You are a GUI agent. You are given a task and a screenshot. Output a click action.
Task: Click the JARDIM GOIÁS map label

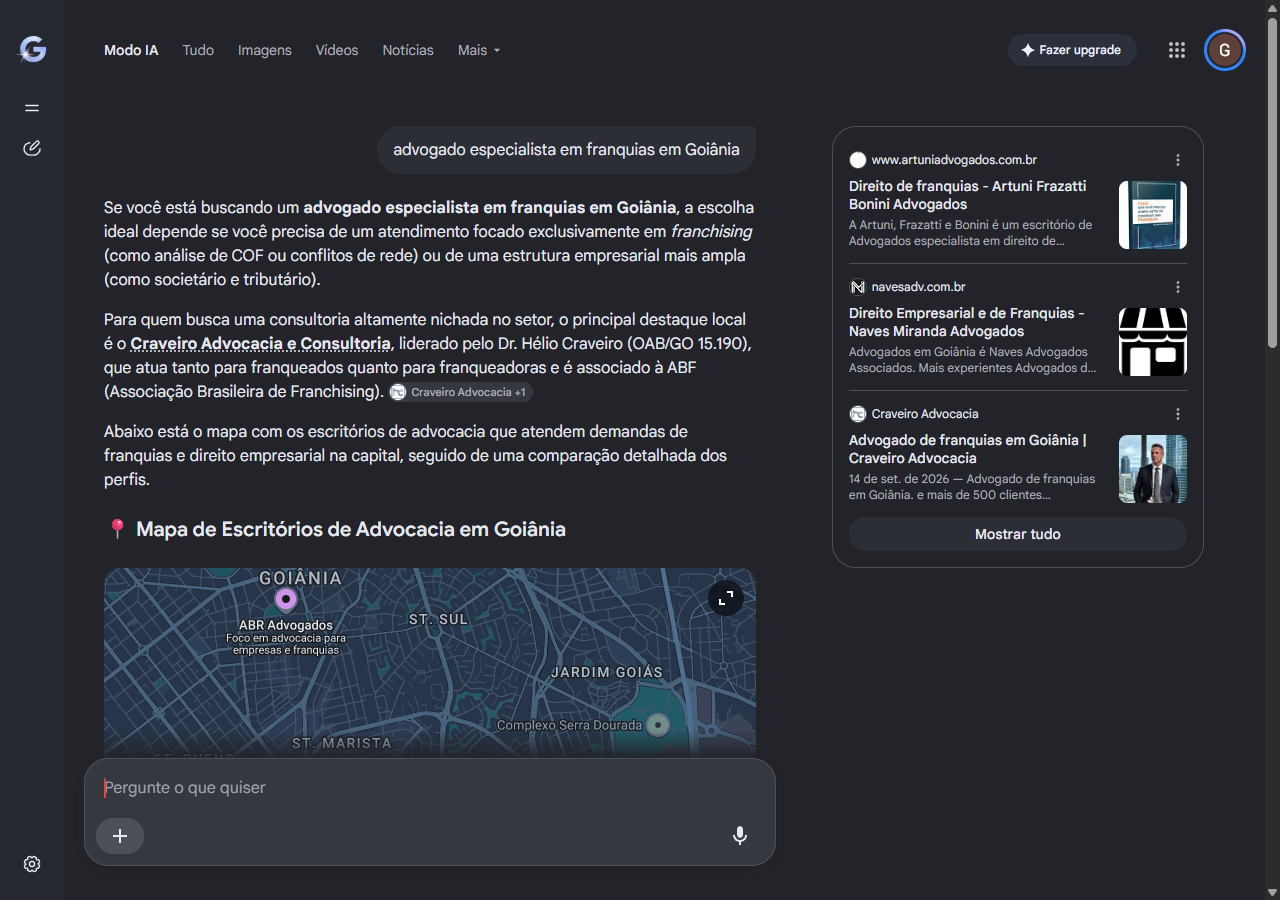(607, 672)
